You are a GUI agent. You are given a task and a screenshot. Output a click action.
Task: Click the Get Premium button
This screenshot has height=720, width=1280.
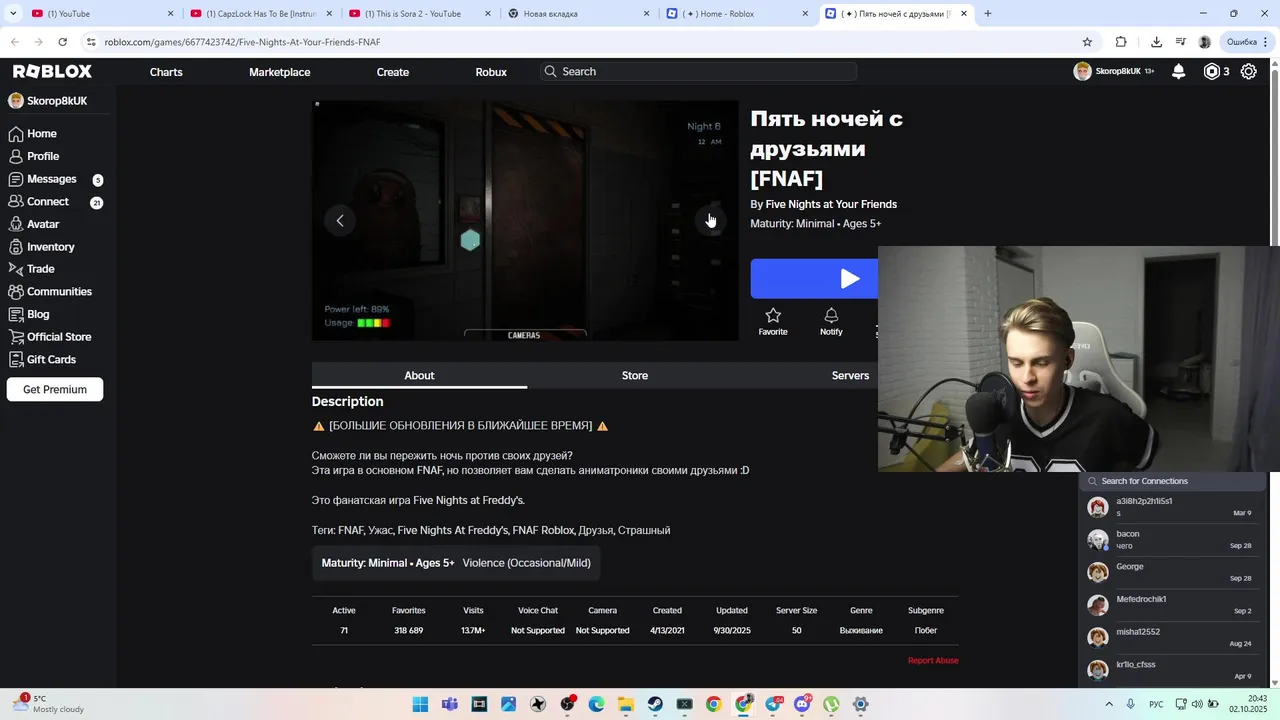55,389
